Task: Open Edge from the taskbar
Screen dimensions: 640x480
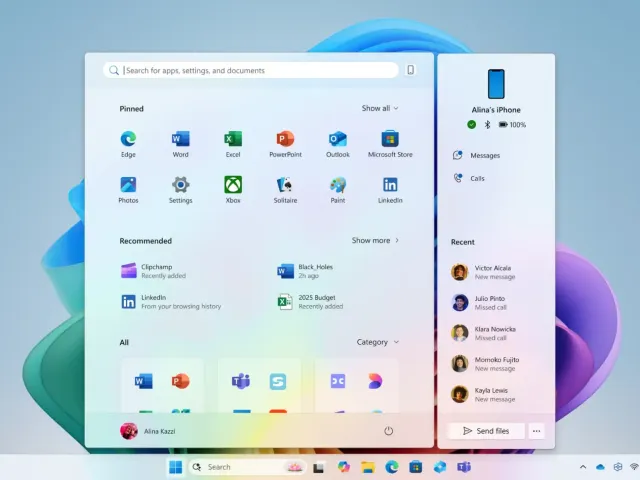Action: click(392, 467)
